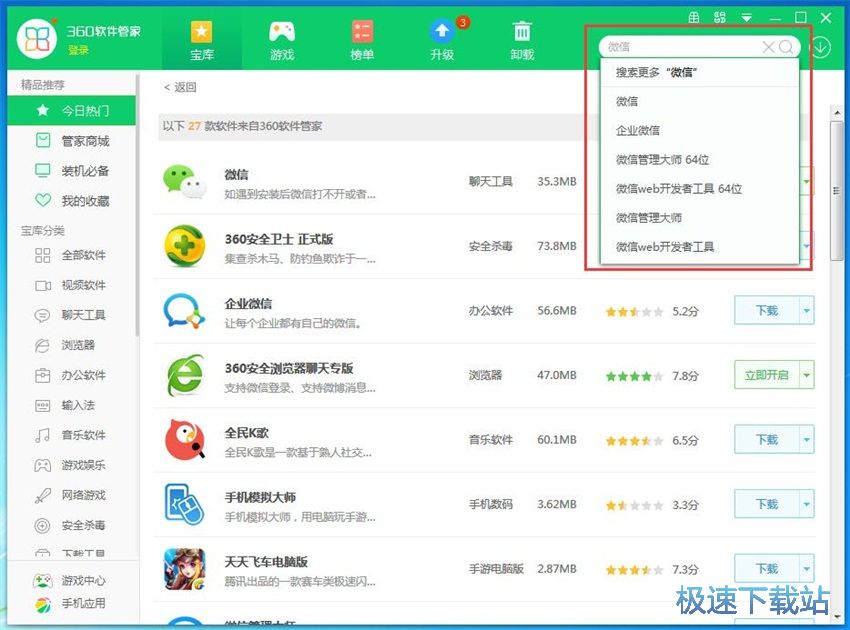Open 管家商城 in sidebar
850x630 pixels.
click(72, 141)
